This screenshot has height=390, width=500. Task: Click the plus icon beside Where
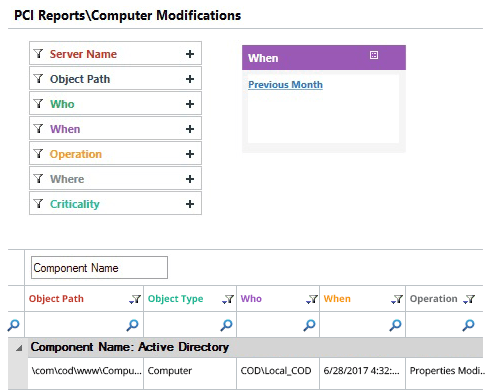(190, 179)
